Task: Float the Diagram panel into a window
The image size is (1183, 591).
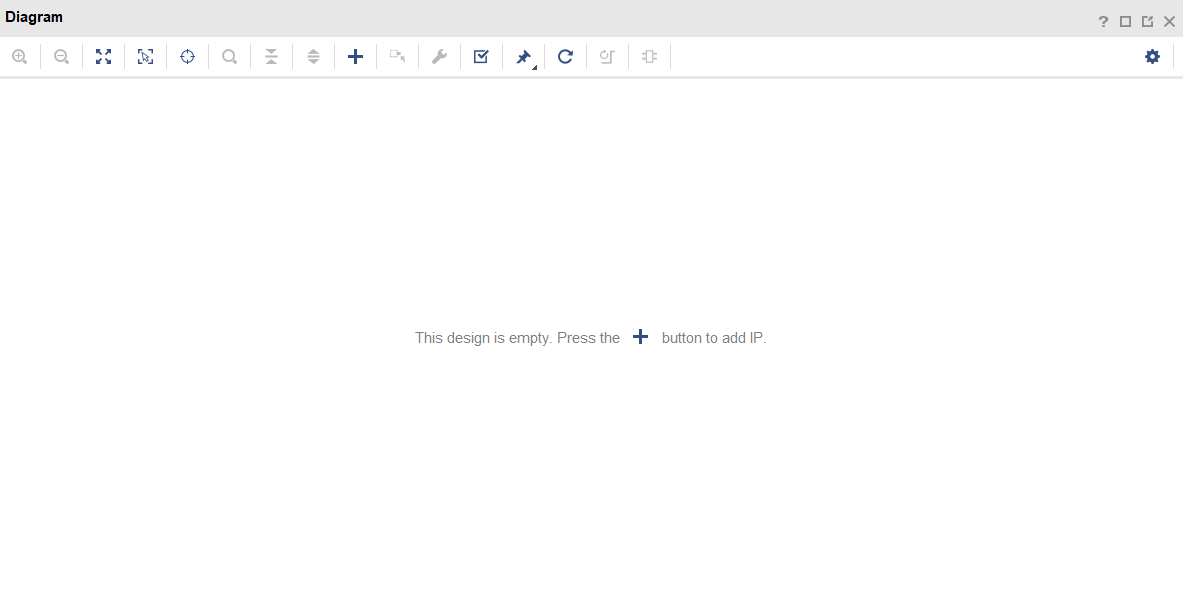Action: pyautogui.click(x=1147, y=22)
